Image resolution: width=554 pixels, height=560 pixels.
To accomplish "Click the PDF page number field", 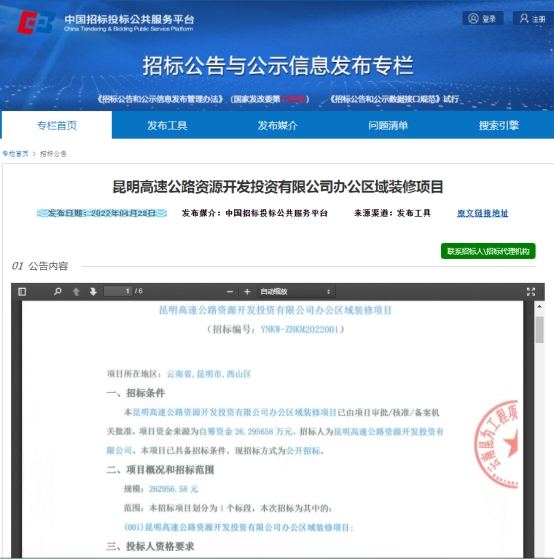I will [118, 291].
